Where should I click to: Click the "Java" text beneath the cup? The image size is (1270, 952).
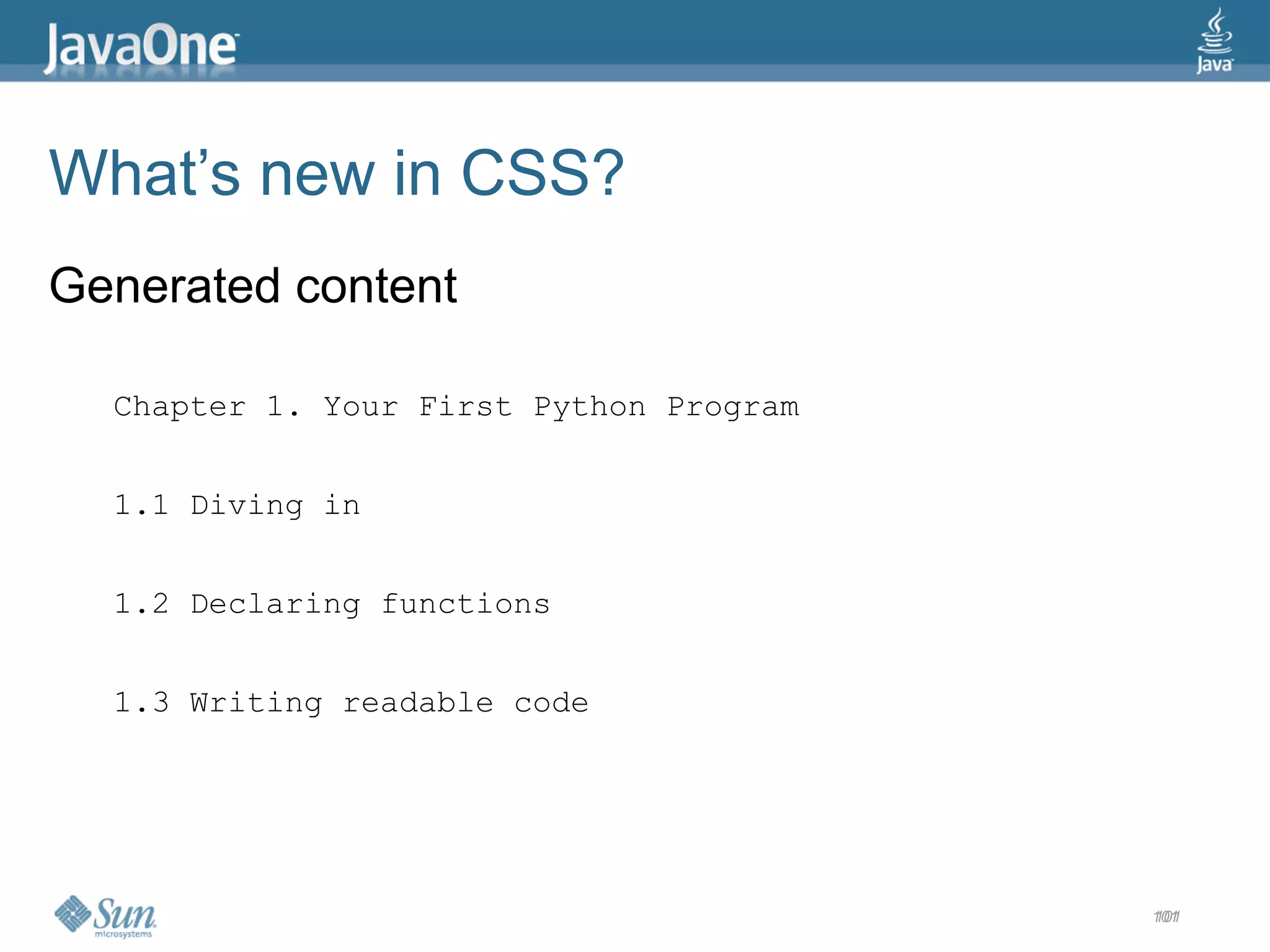pos(1214,64)
